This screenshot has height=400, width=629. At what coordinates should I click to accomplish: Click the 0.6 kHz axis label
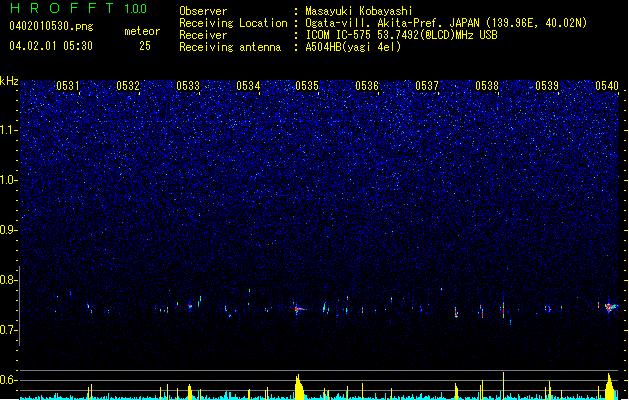coord(9,380)
